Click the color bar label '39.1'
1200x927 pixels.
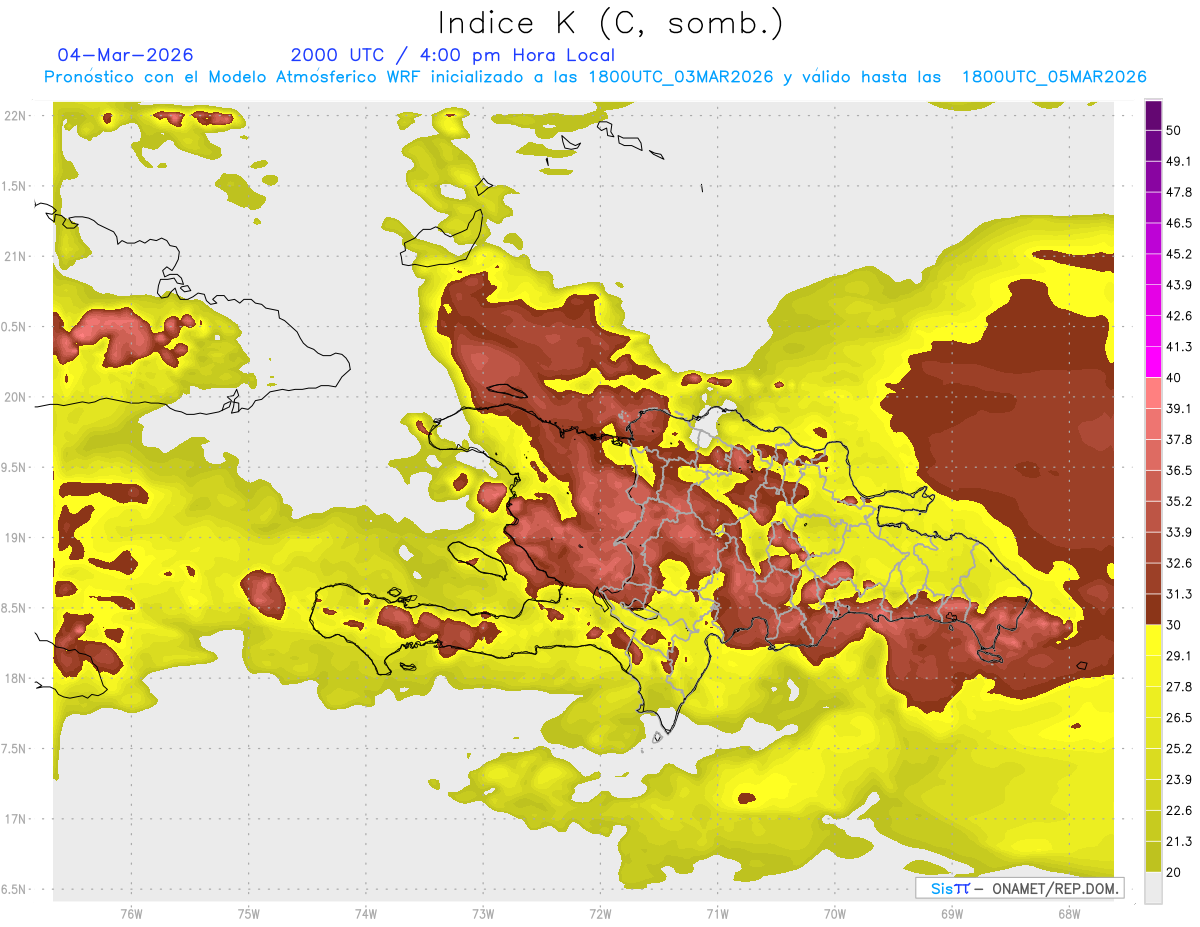1179,409
